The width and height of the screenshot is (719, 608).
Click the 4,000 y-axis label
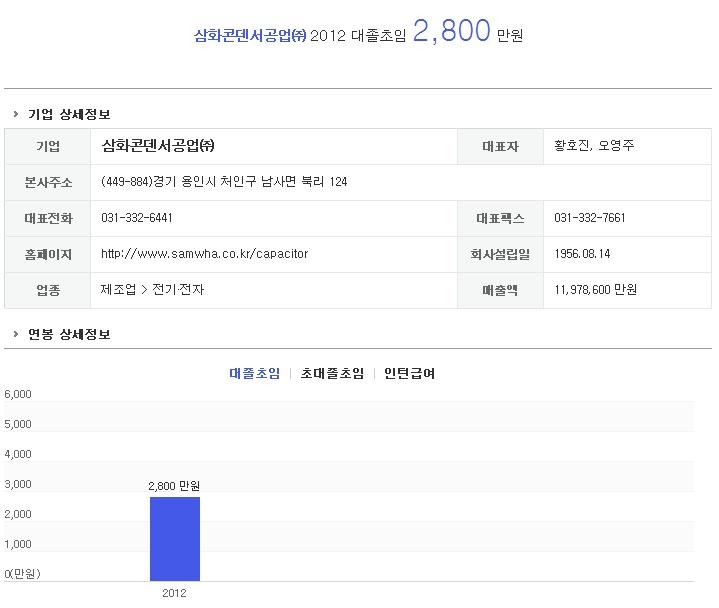pyautogui.click(x=18, y=454)
